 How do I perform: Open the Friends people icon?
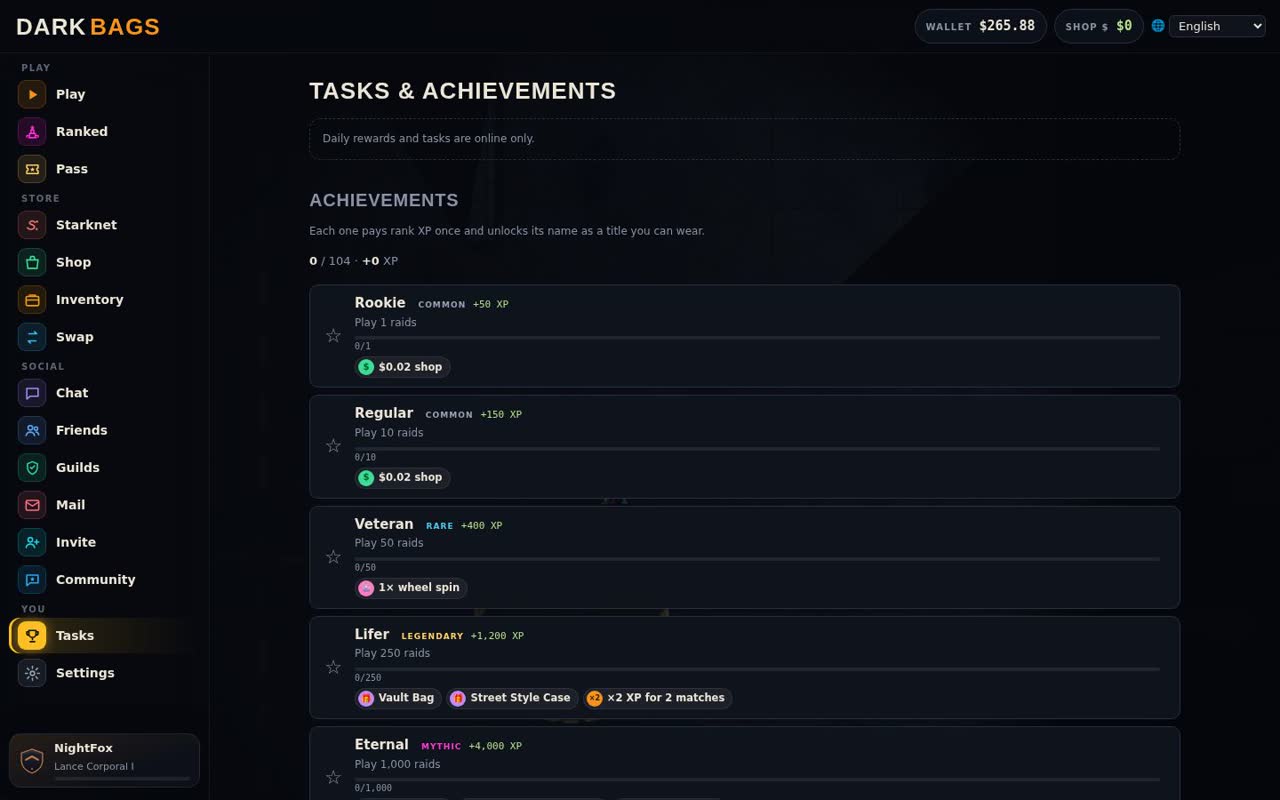[32, 430]
